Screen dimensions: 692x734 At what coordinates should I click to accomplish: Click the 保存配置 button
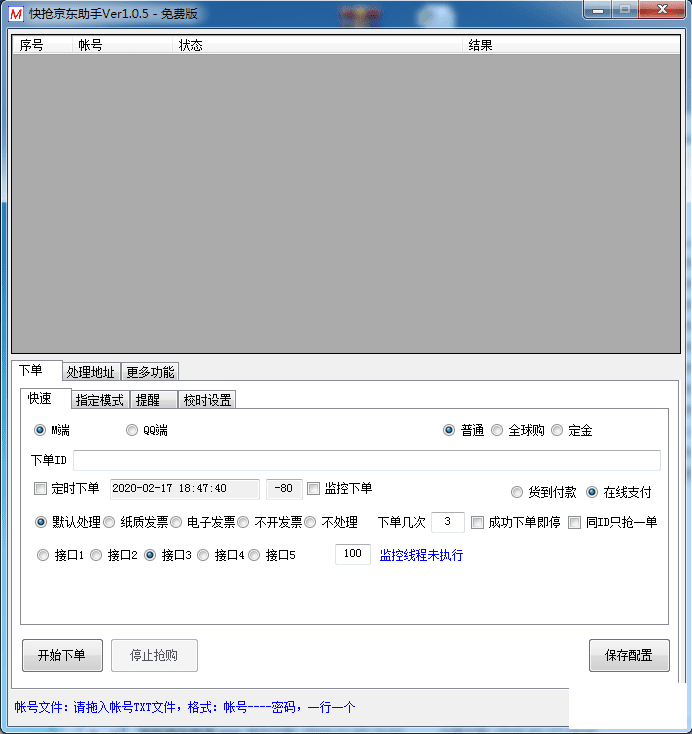[629, 655]
